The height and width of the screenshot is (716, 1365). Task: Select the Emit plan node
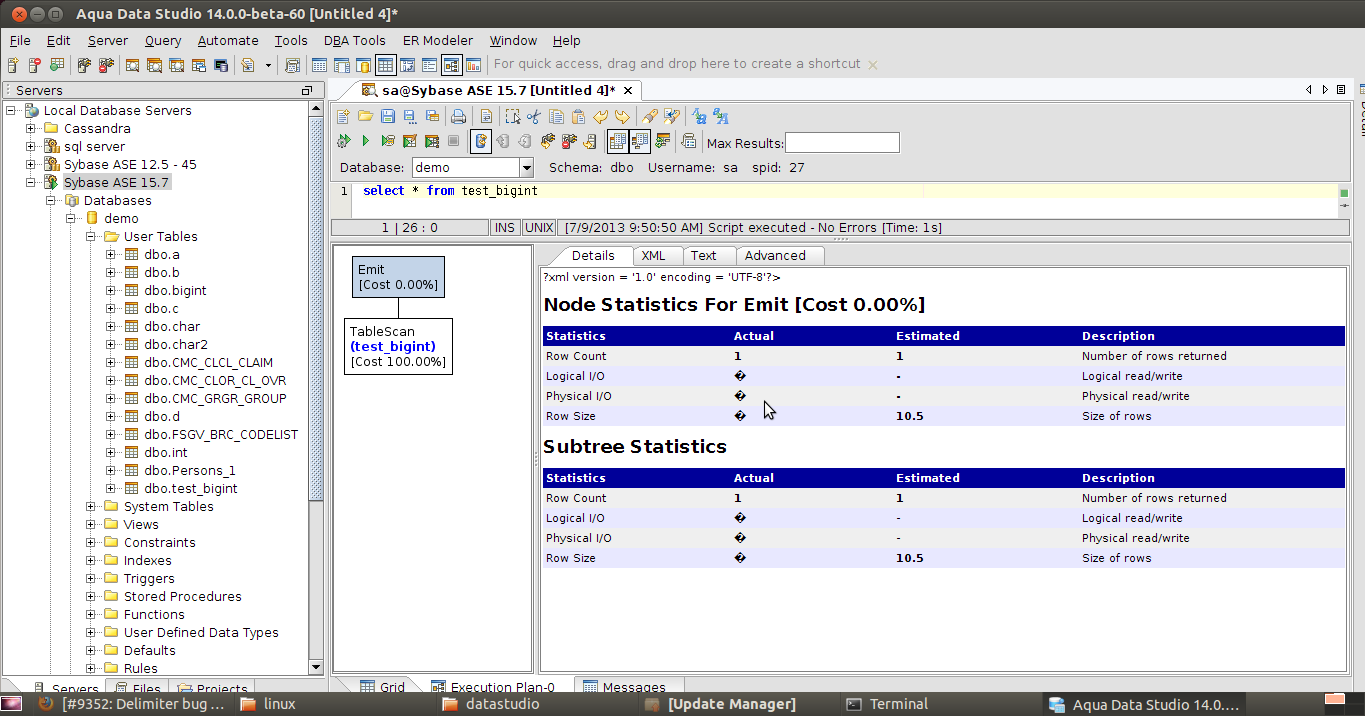pos(398,277)
